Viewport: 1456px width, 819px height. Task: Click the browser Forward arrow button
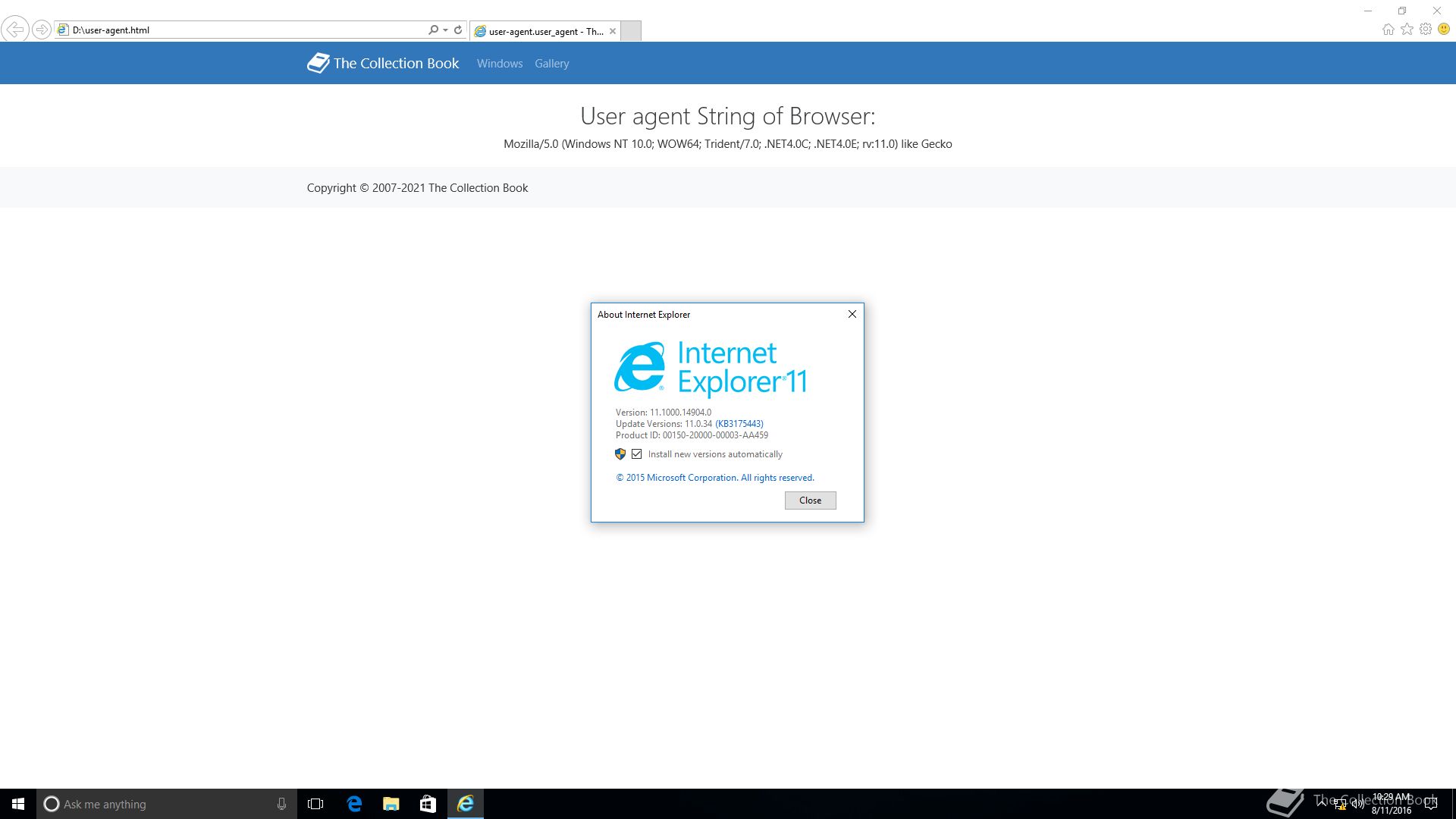click(42, 30)
